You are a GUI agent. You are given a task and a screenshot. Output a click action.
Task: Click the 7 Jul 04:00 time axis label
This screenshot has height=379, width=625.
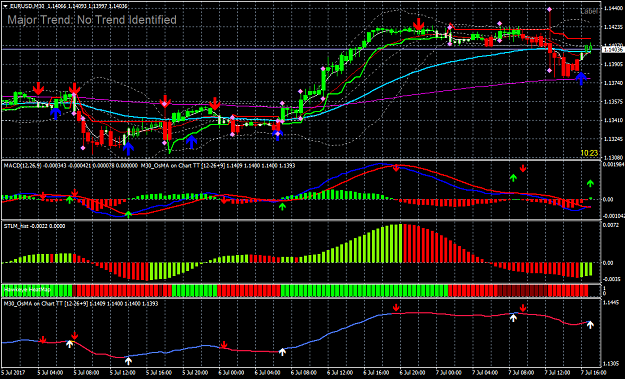pyautogui.click(x=485, y=373)
